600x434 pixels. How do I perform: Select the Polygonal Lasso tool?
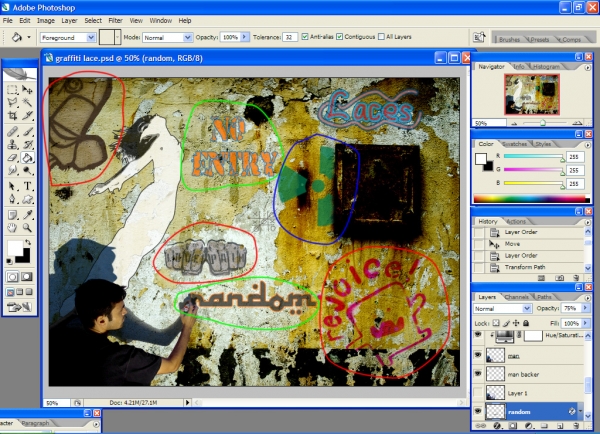[12, 102]
